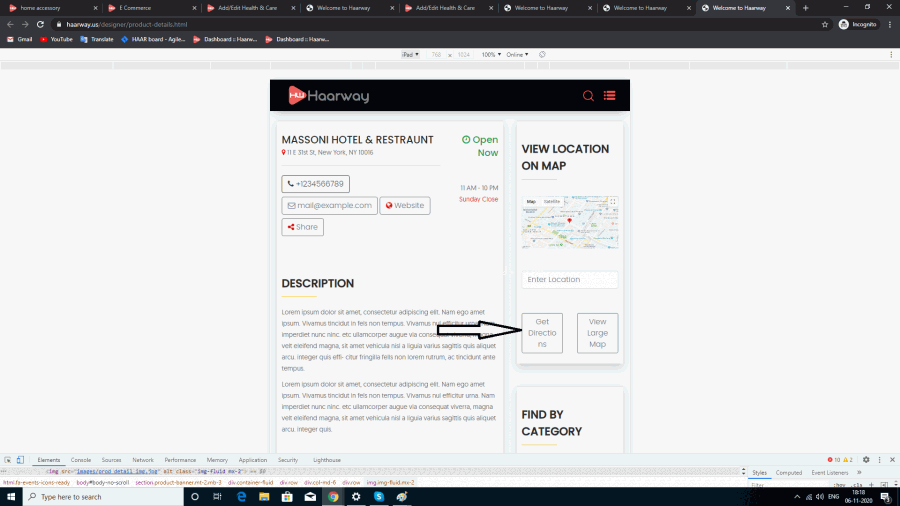Open the iPad device dropdown
The image size is (900, 506).
[410, 54]
